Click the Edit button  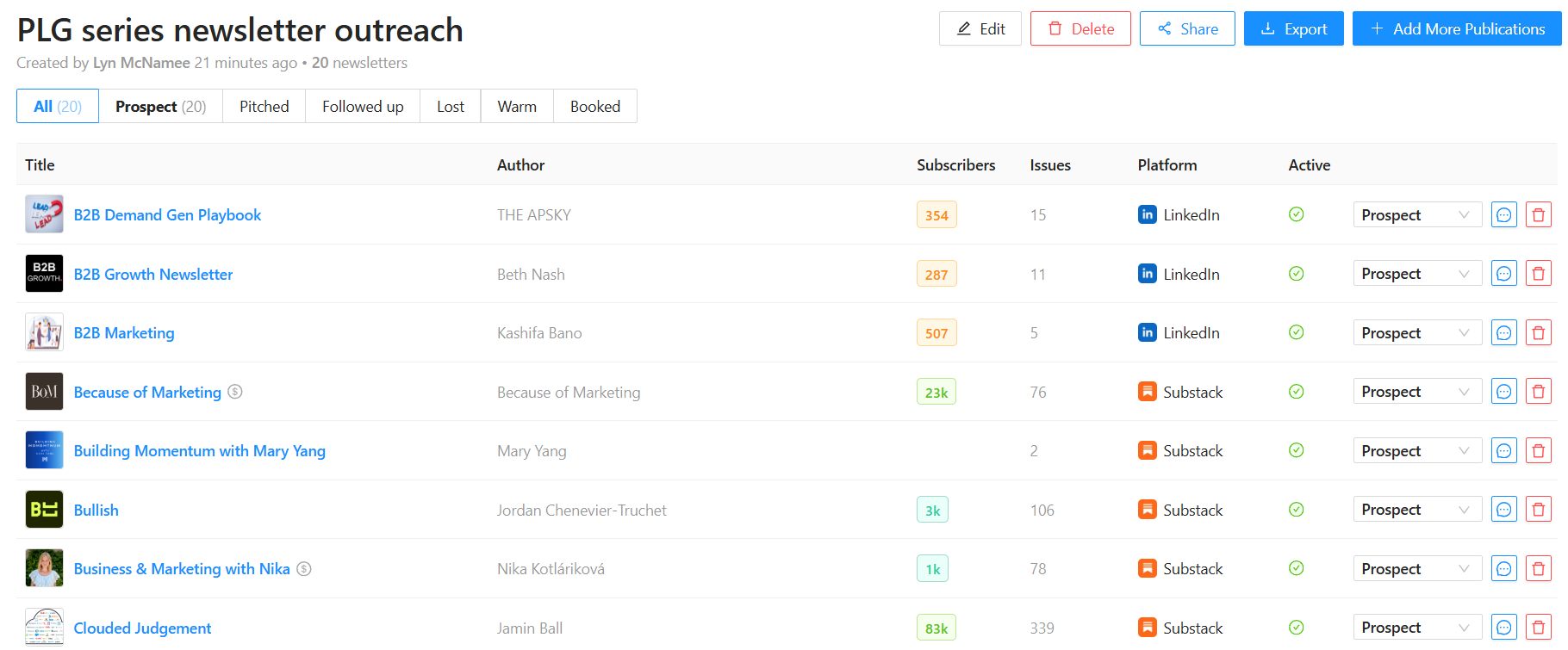click(980, 28)
